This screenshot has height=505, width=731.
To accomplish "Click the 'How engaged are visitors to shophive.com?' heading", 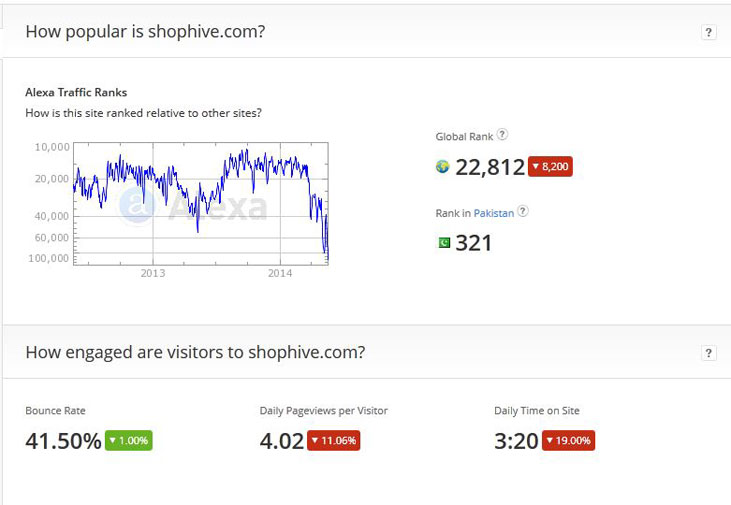I will pyautogui.click(x=195, y=352).
